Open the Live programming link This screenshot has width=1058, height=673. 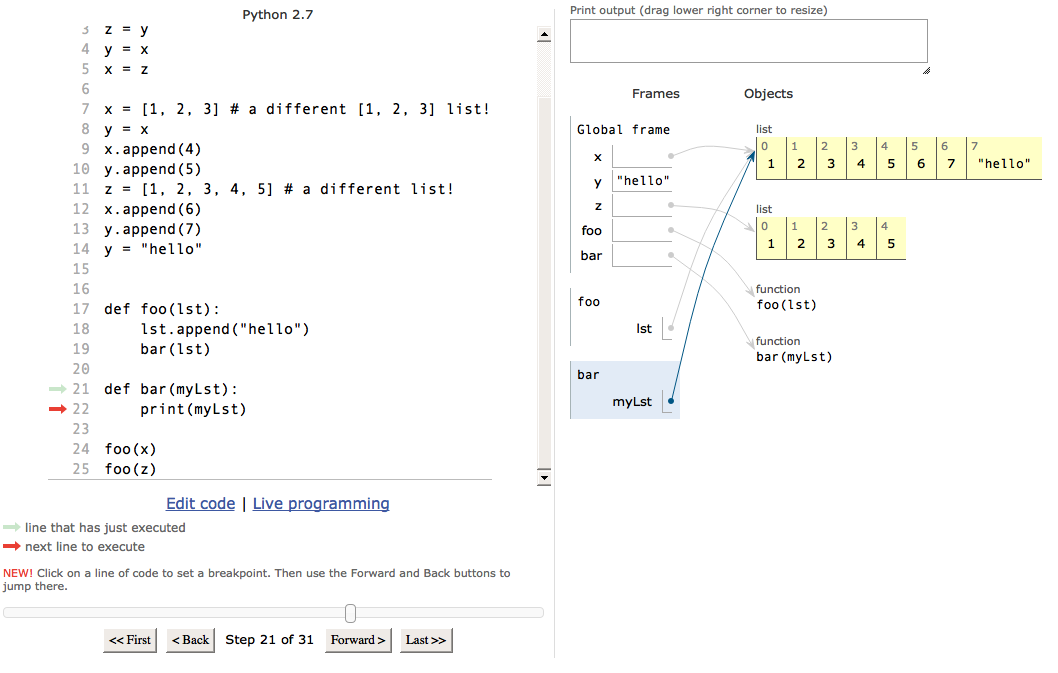pyautogui.click(x=321, y=504)
